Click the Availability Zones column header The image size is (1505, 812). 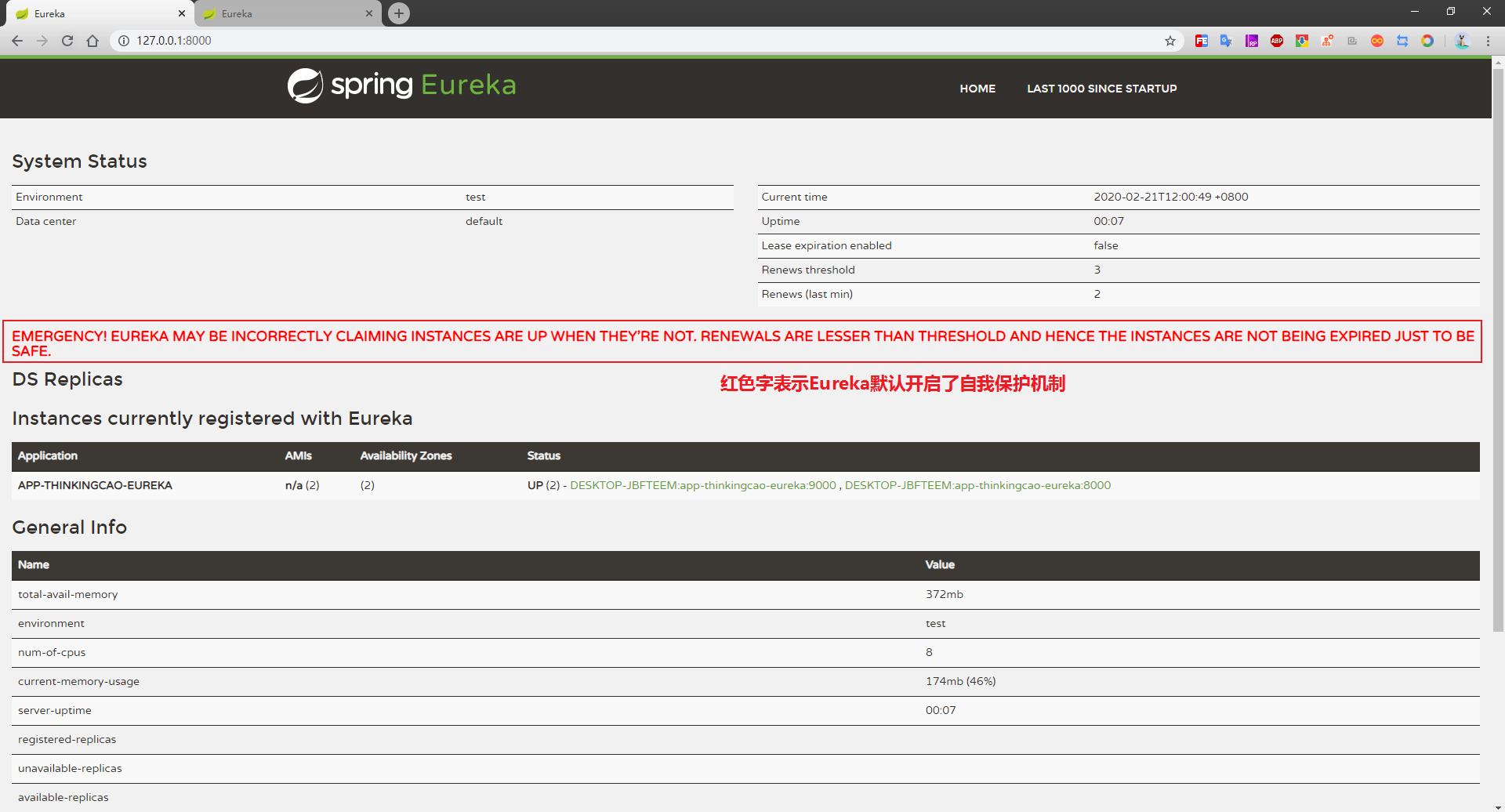[x=406, y=455]
